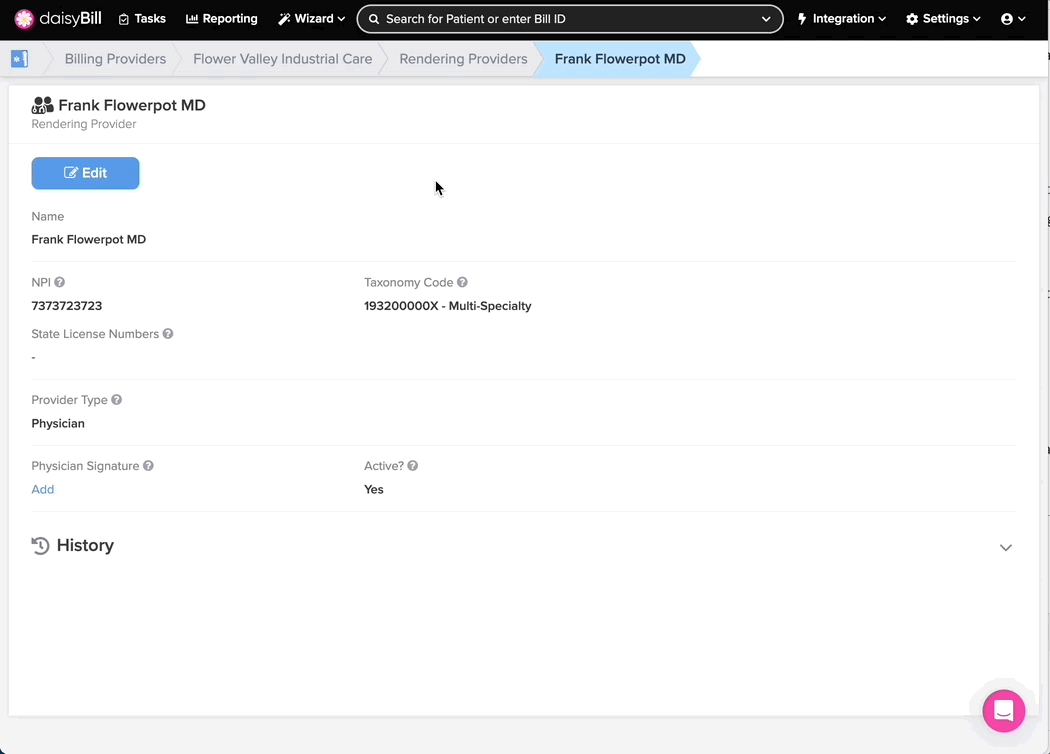This screenshot has height=754, width=1050.
Task: Click the Provider Type help icon
Action: click(117, 400)
